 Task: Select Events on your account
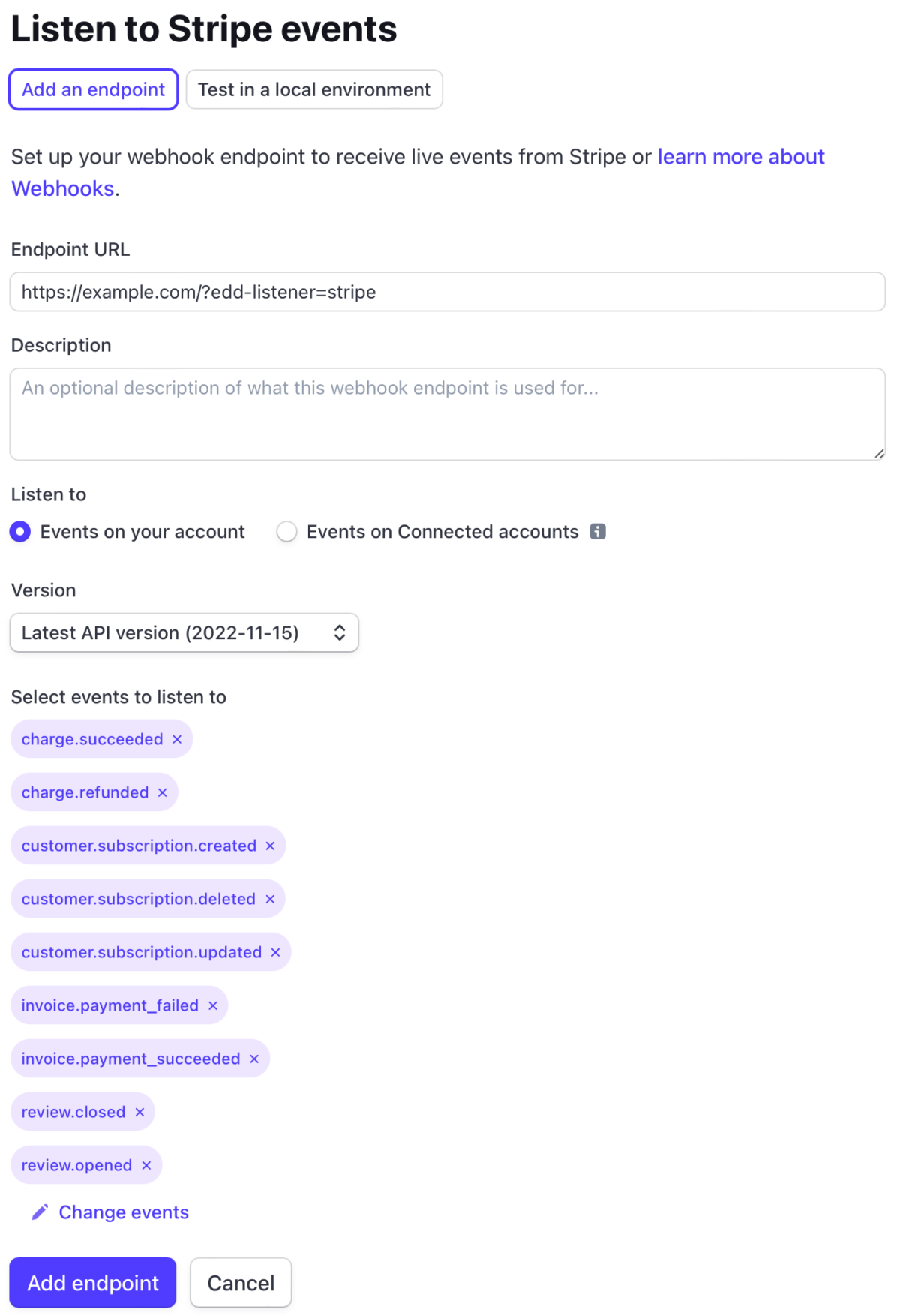pyautogui.click(x=20, y=531)
